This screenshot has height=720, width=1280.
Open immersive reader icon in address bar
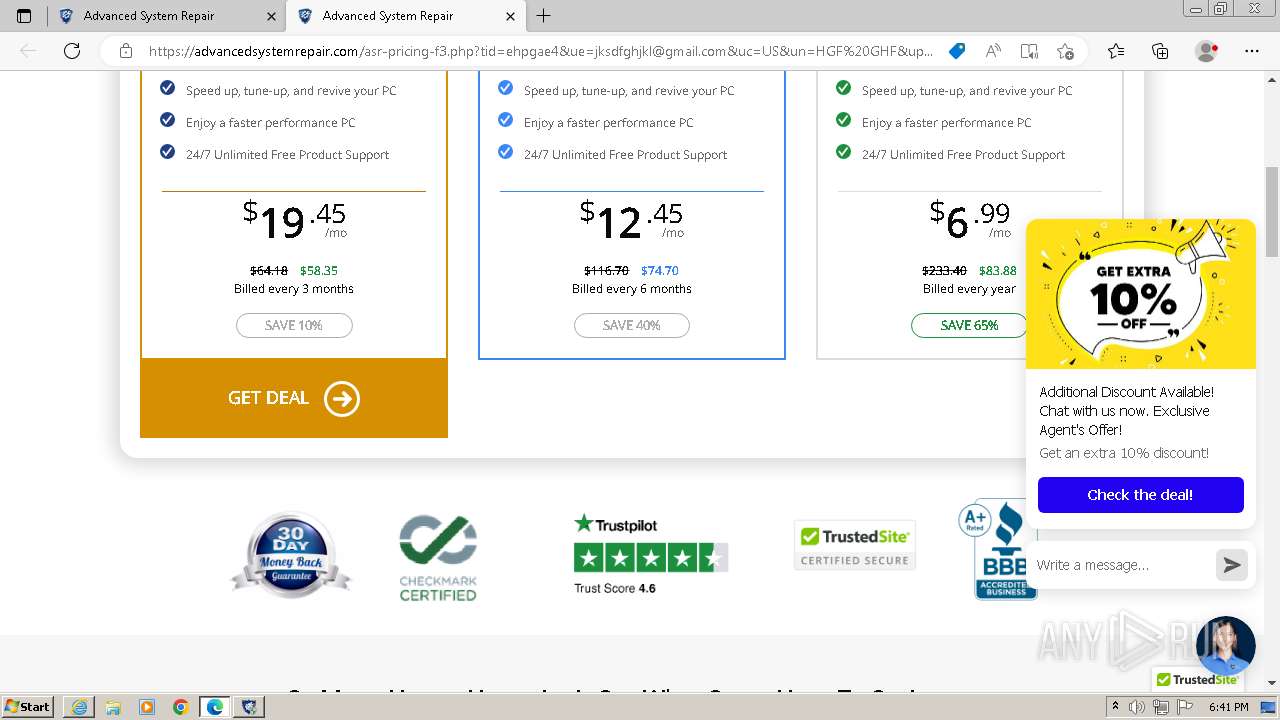tap(1029, 51)
